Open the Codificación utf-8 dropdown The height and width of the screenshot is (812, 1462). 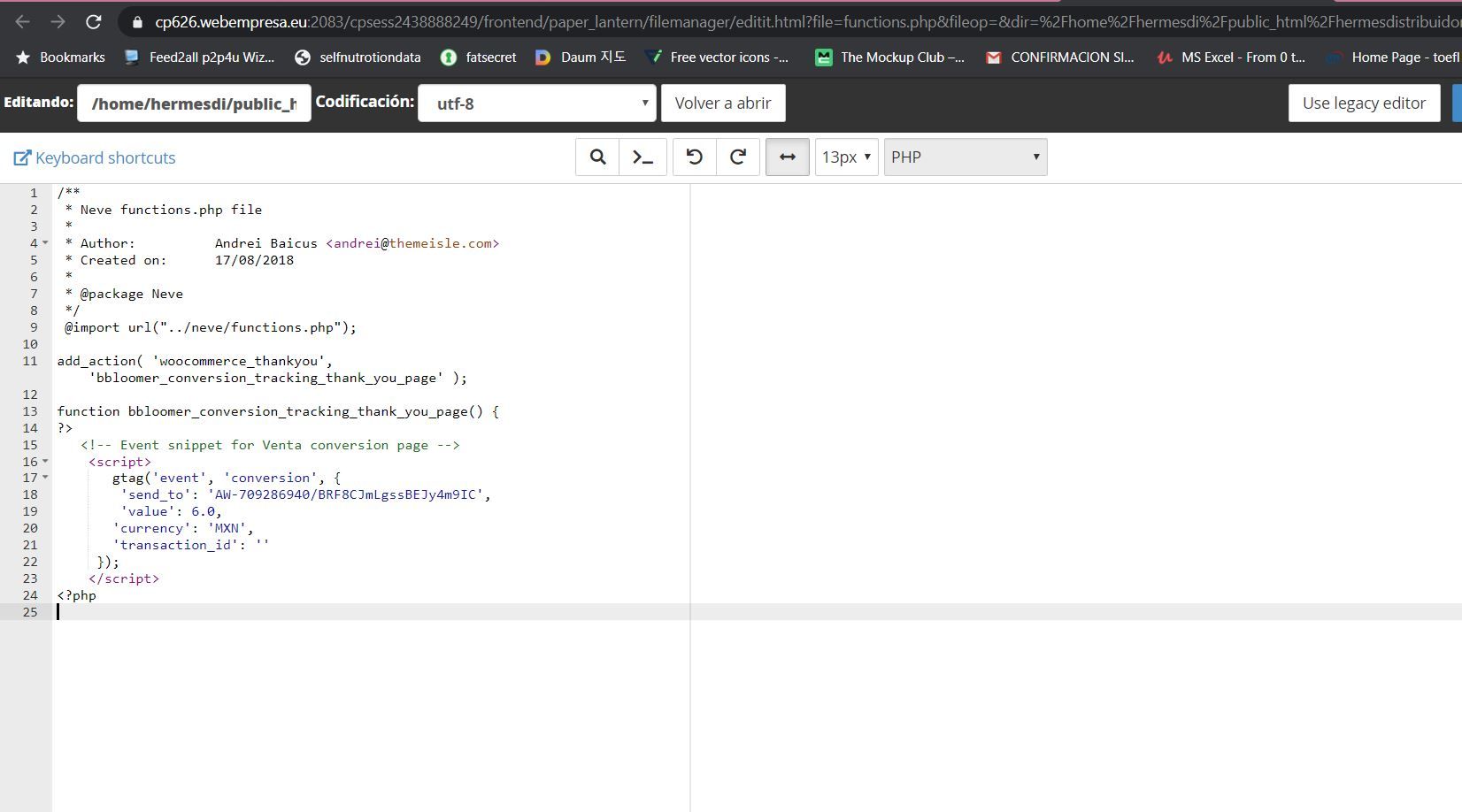[x=537, y=103]
